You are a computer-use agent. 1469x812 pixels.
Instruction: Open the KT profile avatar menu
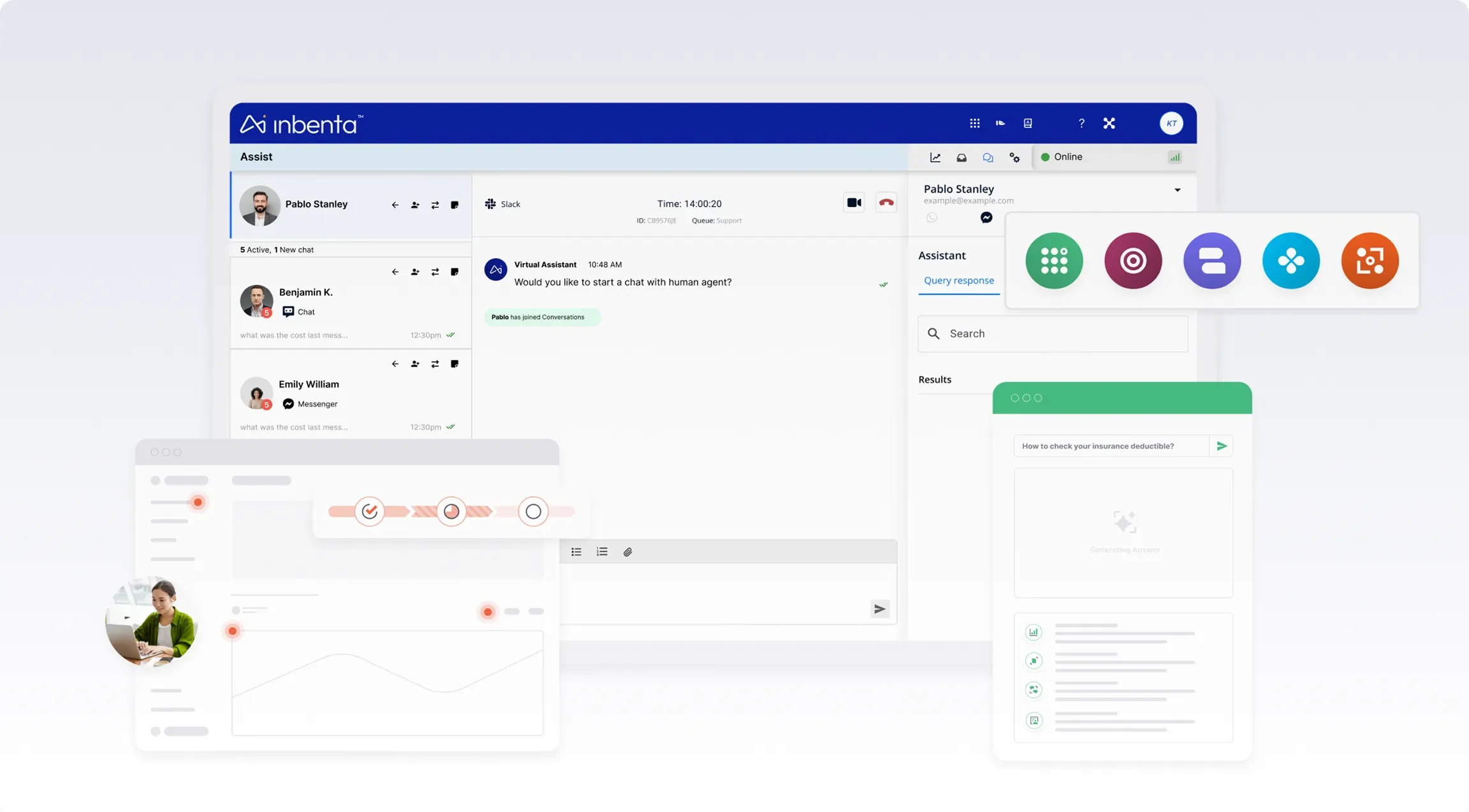(x=1171, y=123)
